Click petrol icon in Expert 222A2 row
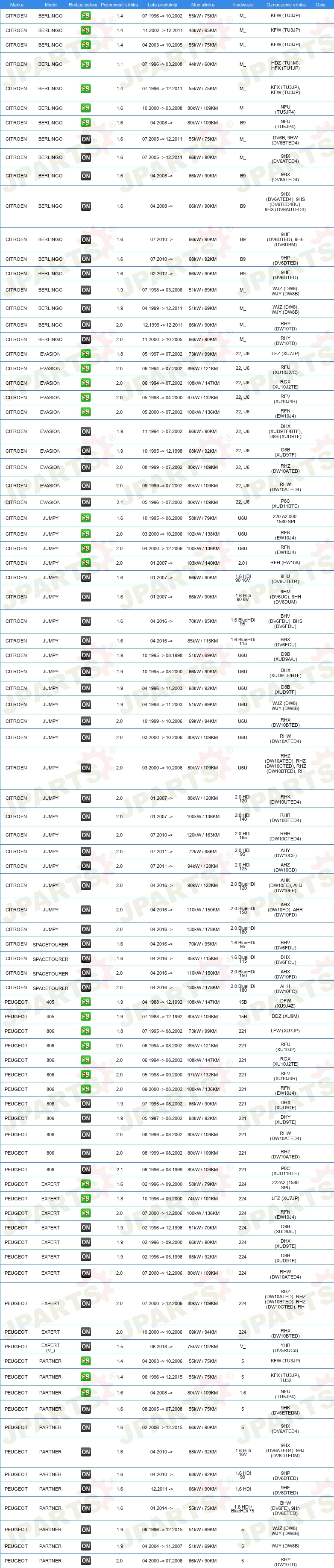This screenshot has height=1568, width=334. pyautogui.click(x=86, y=1185)
